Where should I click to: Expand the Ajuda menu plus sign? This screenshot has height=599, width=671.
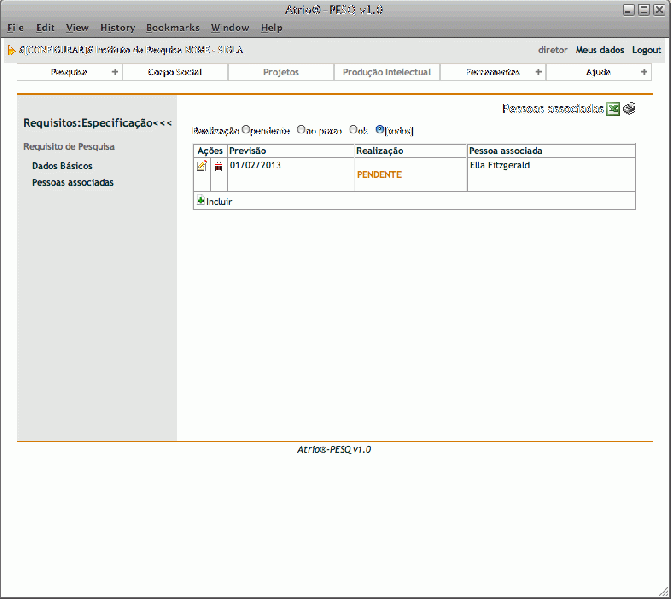643,72
